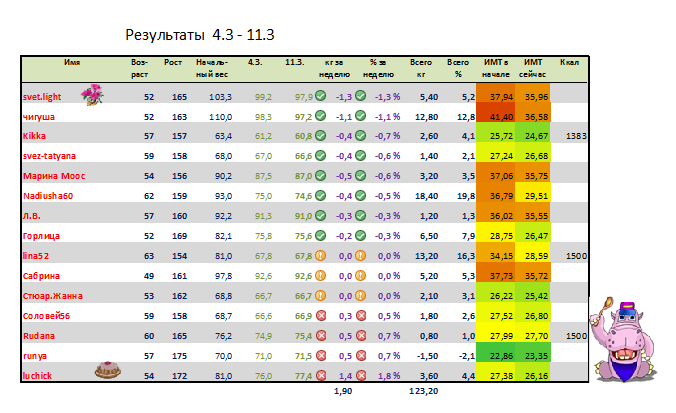676x413 pixels.
Task: Click the name 'Марина Моос'
Action: pos(54,176)
